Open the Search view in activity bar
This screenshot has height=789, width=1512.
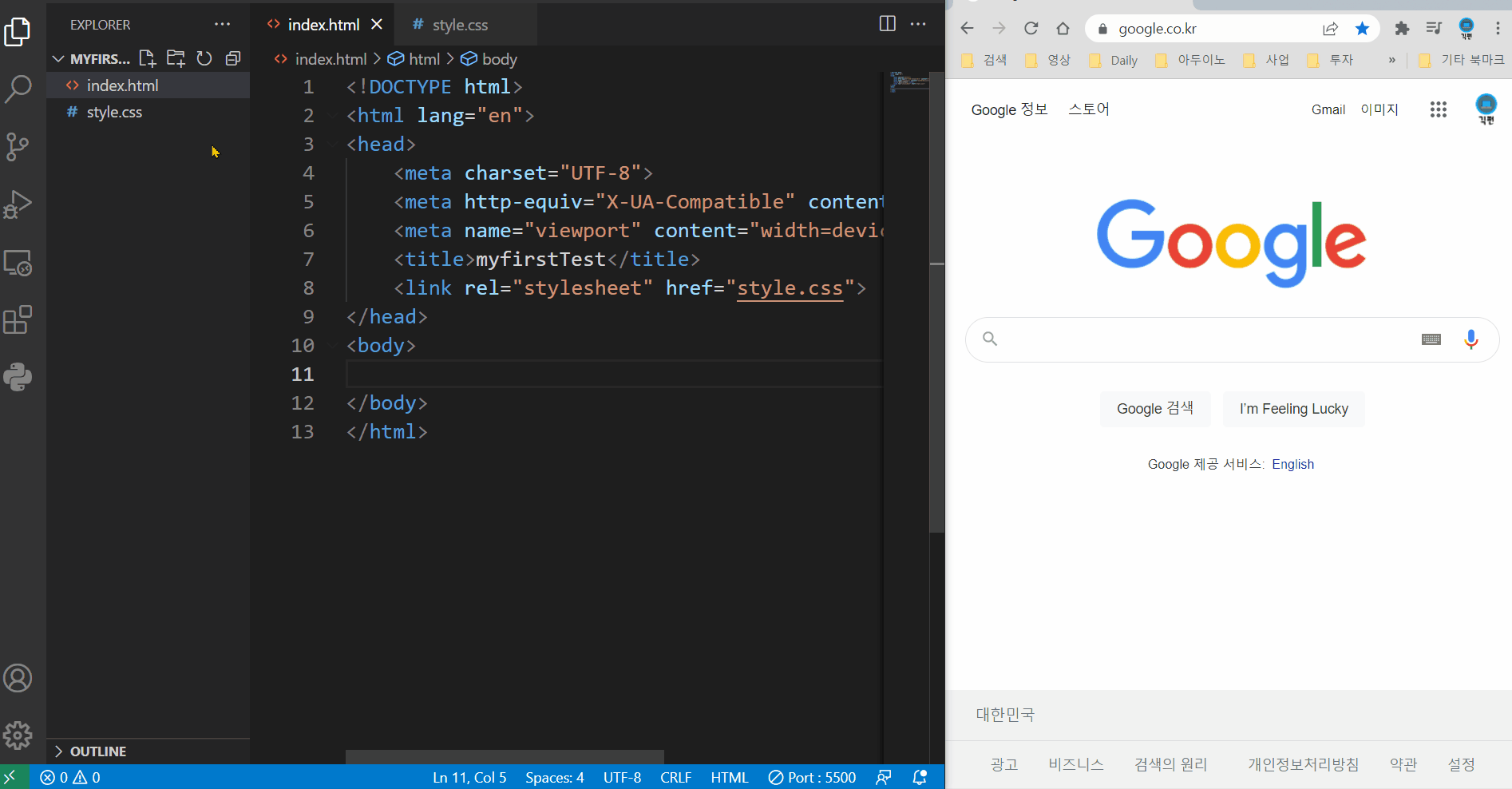(18, 89)
